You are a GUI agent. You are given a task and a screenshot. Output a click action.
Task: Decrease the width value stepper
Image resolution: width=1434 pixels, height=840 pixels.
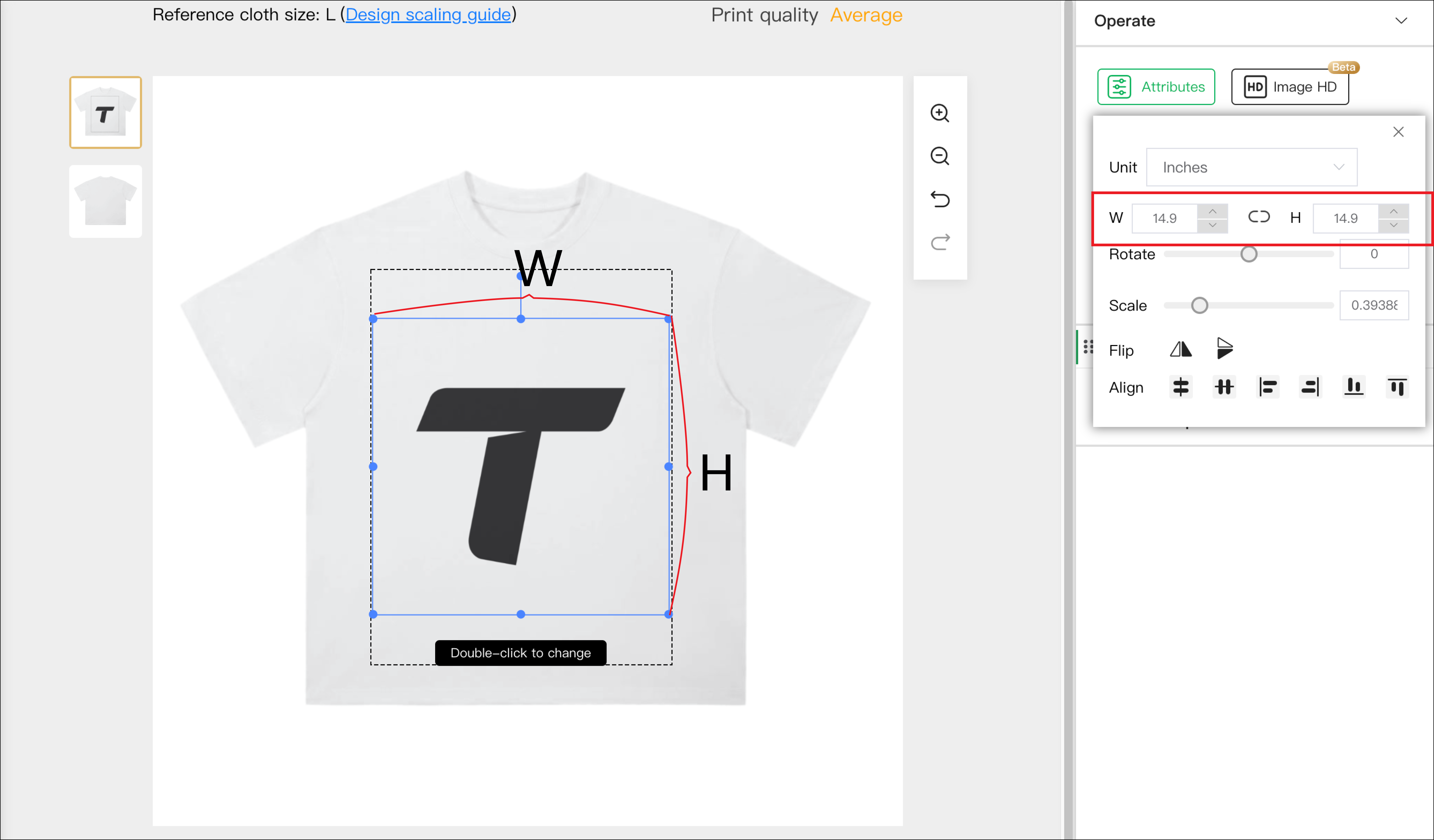pyautogui.click(x=1212, y=225)
